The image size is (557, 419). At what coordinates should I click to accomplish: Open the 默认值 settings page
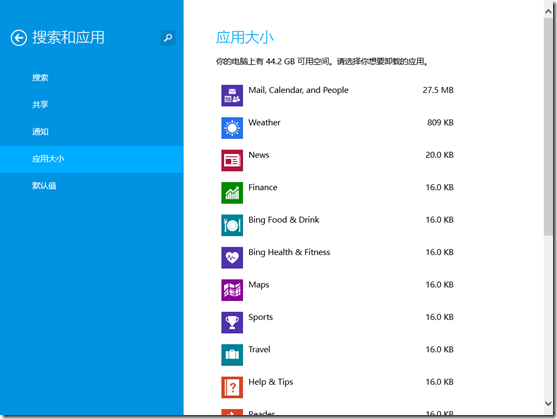click(92, 186)
